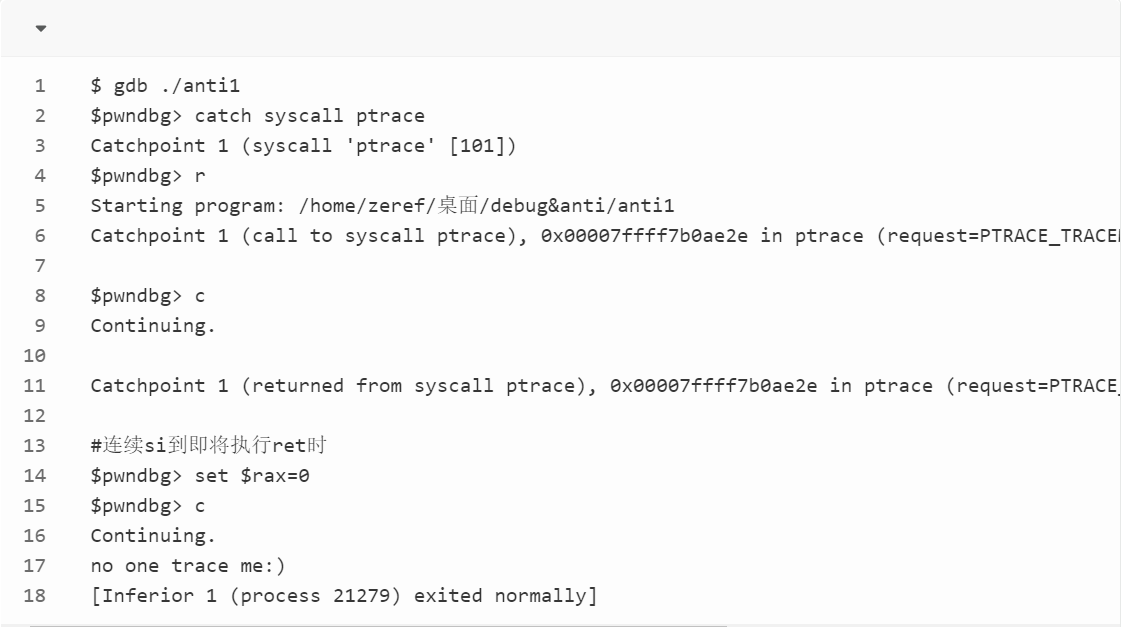Click line number 15 in the gutter

tap(35, 506)
